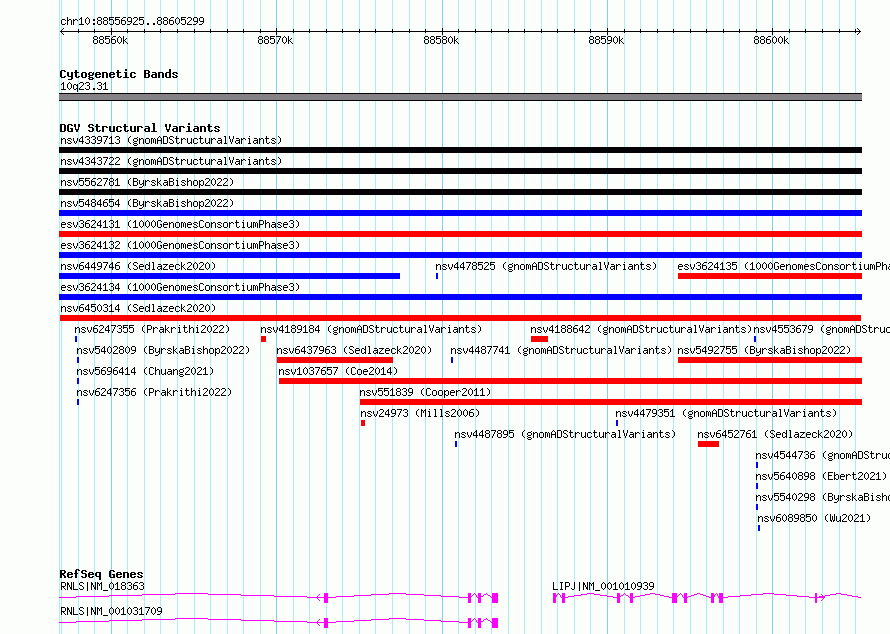
Task: Click the nsv551839 Cooper2011 label
Action: 425,392
